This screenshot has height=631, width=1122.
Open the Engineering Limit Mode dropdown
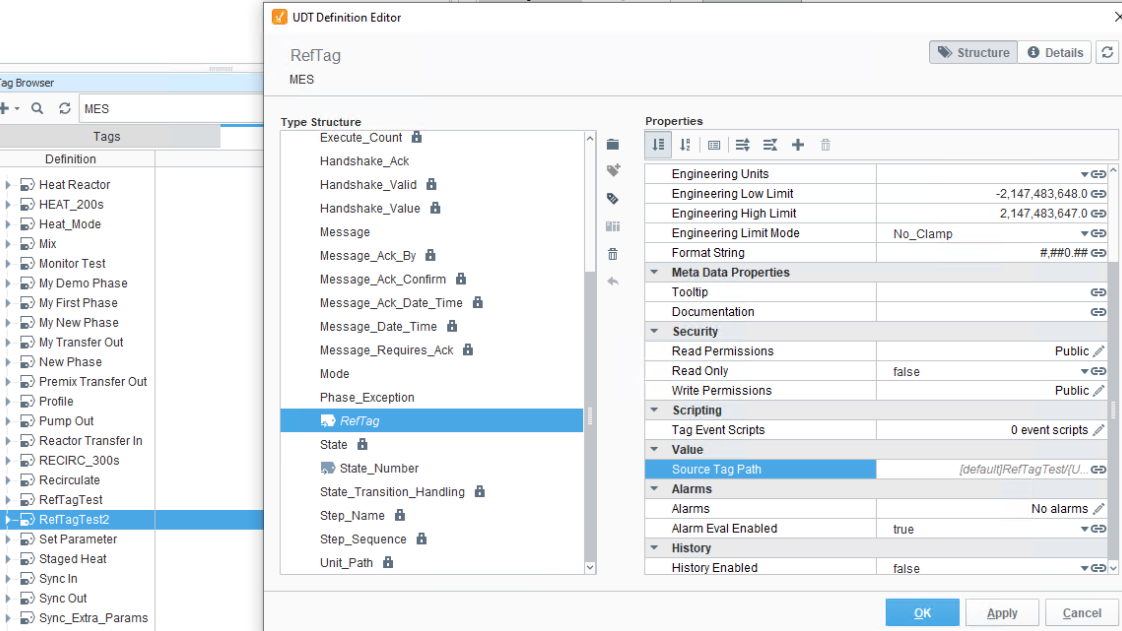[1084, 234]
